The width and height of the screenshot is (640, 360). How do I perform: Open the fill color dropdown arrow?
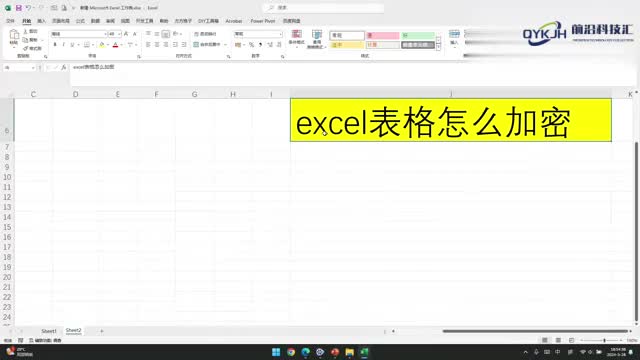click(108, 44)
